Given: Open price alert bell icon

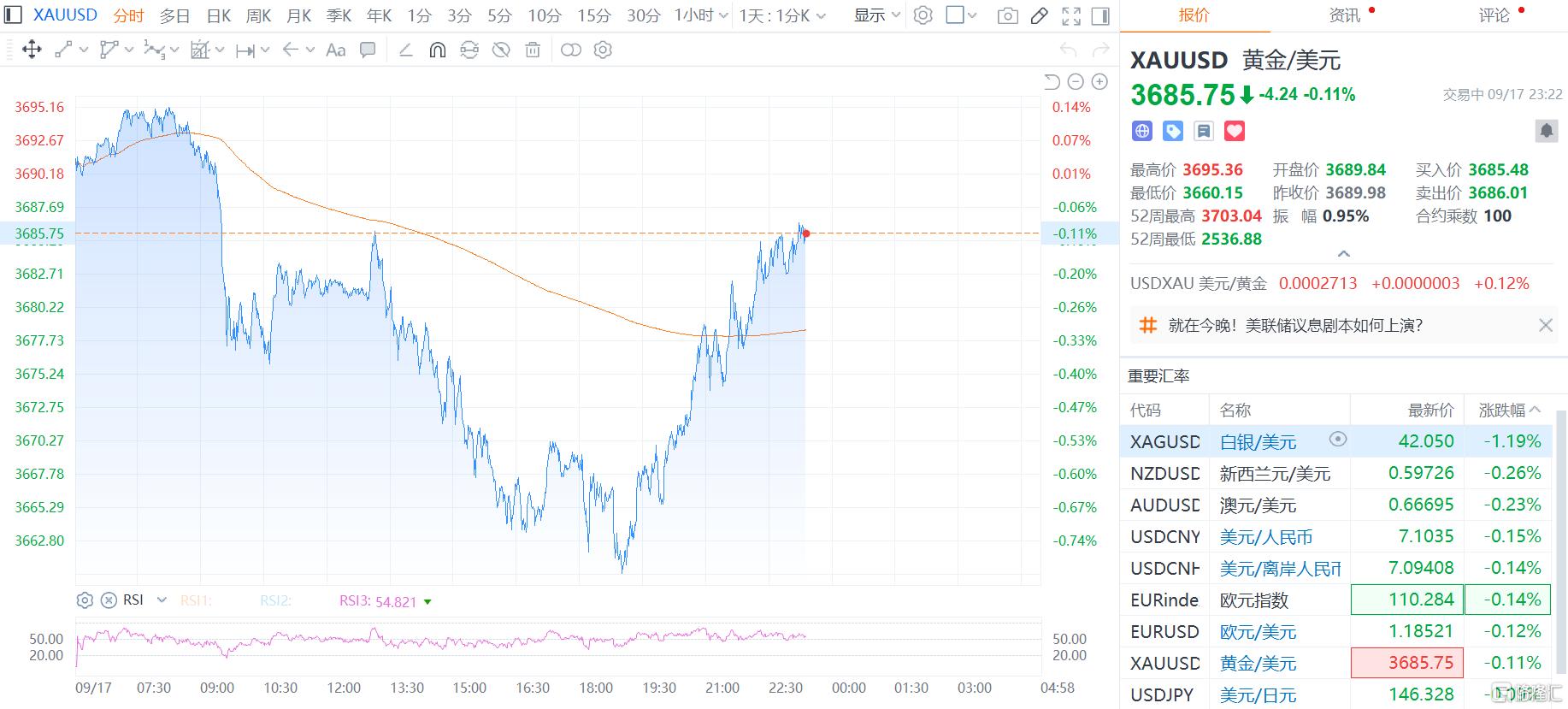Looking at the screenshot, I should (x=1546, y=131).
